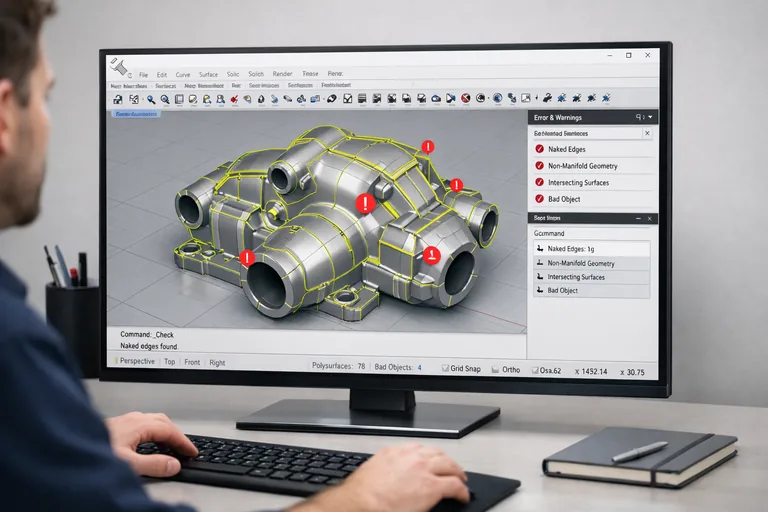The image size is (768, 512).
Task: Click the red circular cancel toolbar icon
Action: pos(466,99)
